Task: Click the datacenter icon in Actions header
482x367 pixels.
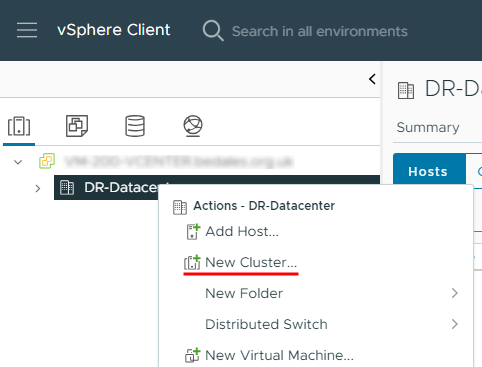Action: pyautogui.click(x=180, y=207)
